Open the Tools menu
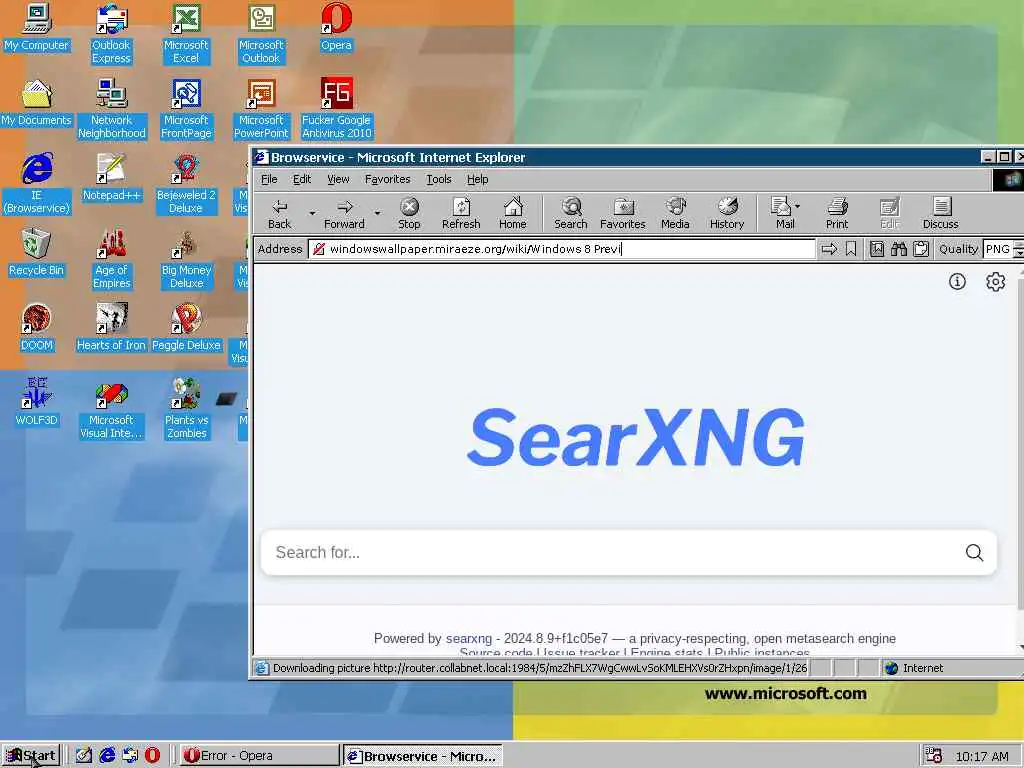The height and width of the screenshot is (768, 1024). click(x=439, y=179)
